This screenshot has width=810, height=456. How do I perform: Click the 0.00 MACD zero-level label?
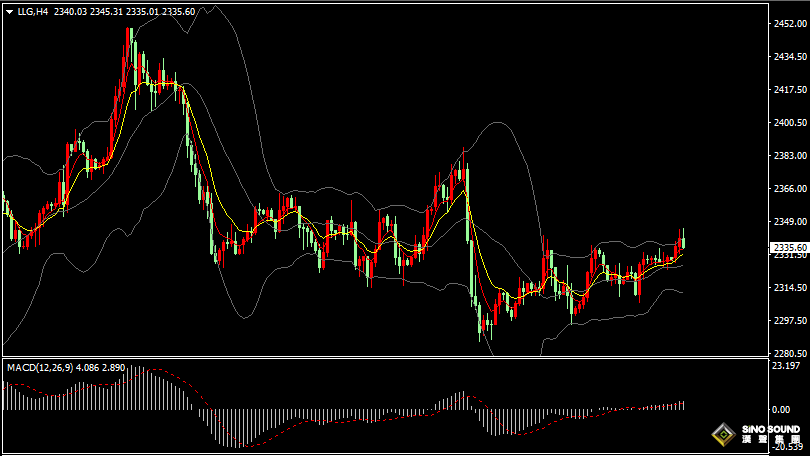pyautogui.click(x=780, y=410)
